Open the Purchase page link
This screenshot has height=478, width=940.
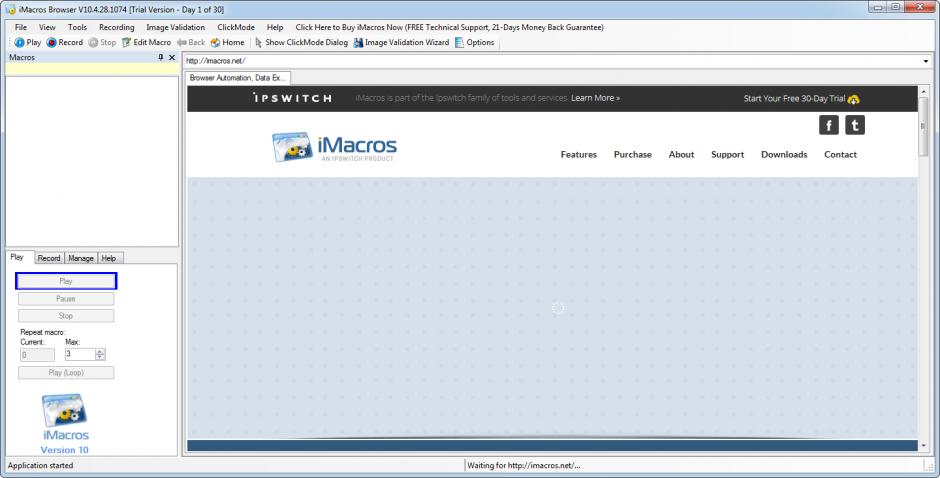pos(632,155)
